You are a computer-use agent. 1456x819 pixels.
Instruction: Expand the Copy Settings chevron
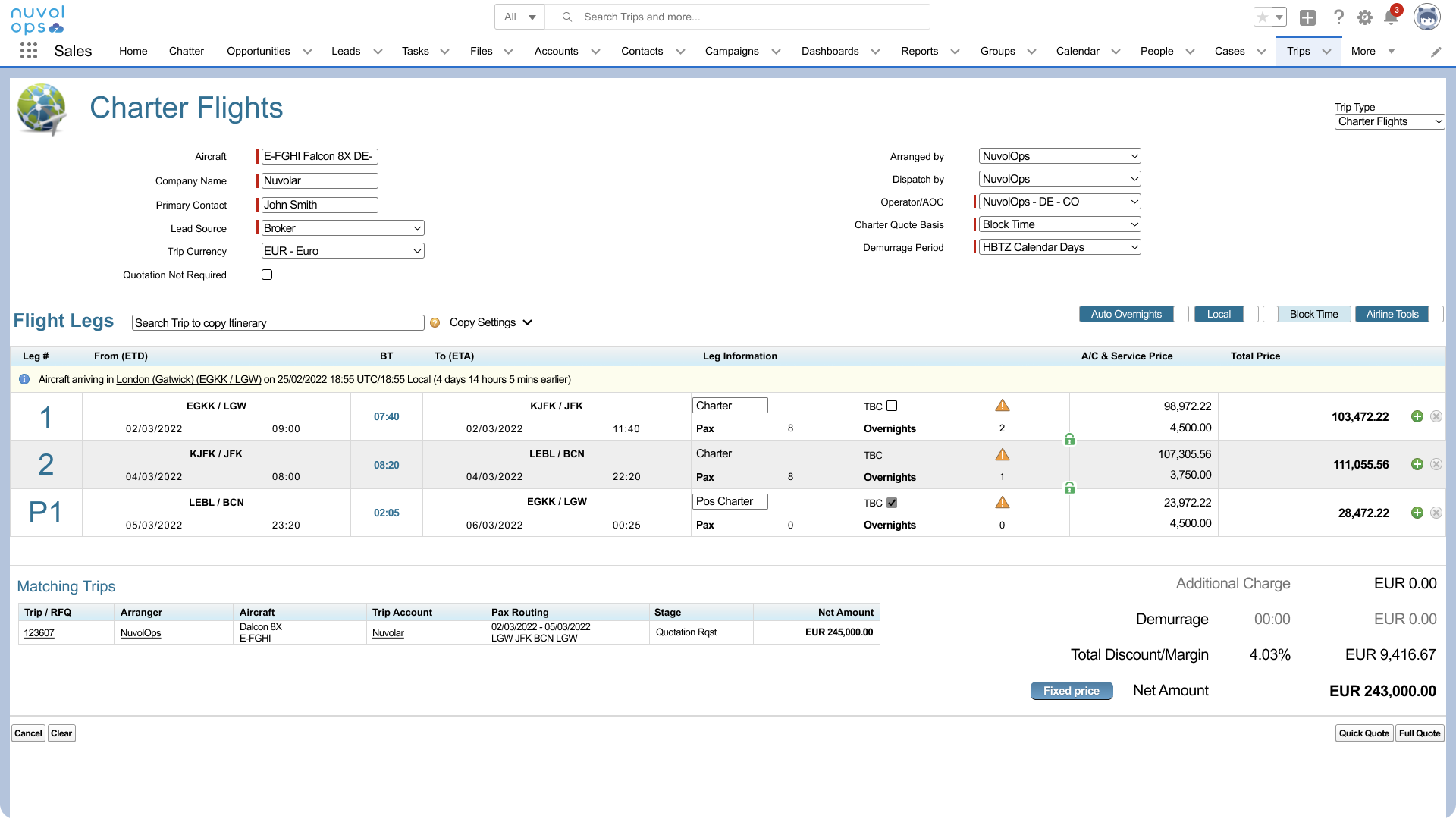tap(528, 322)
